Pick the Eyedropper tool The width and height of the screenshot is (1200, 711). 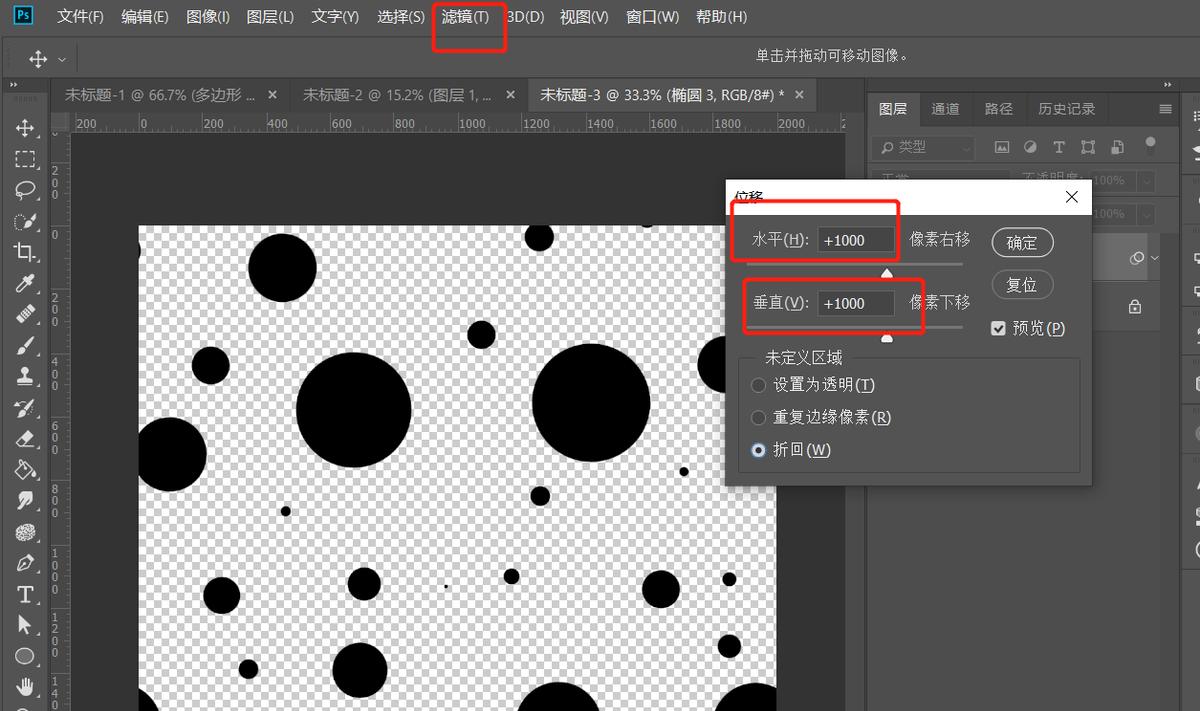[x=25, y=284]
